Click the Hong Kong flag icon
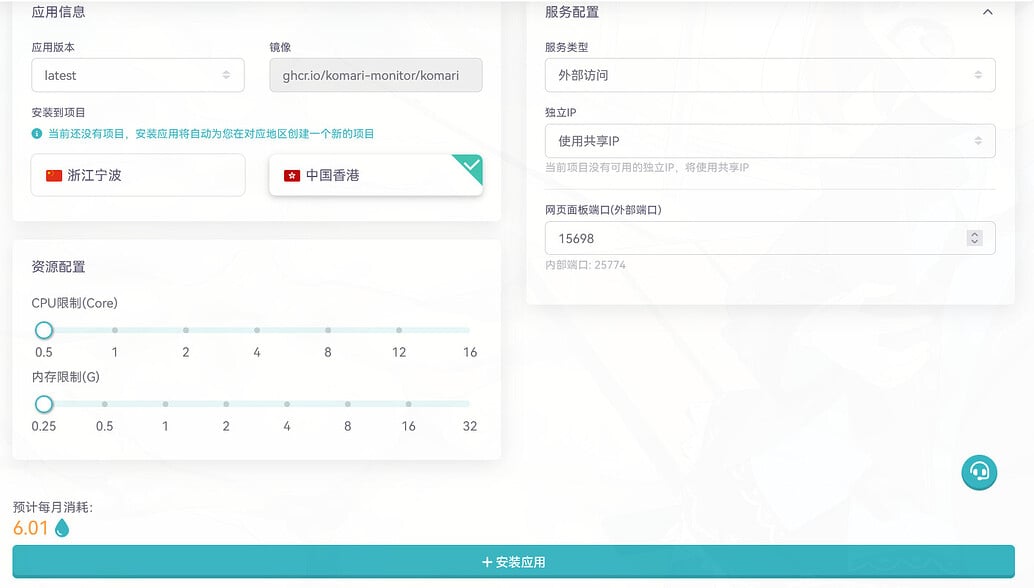The height and width of the screenshot is (588, 1034). (x=292, y=175)
